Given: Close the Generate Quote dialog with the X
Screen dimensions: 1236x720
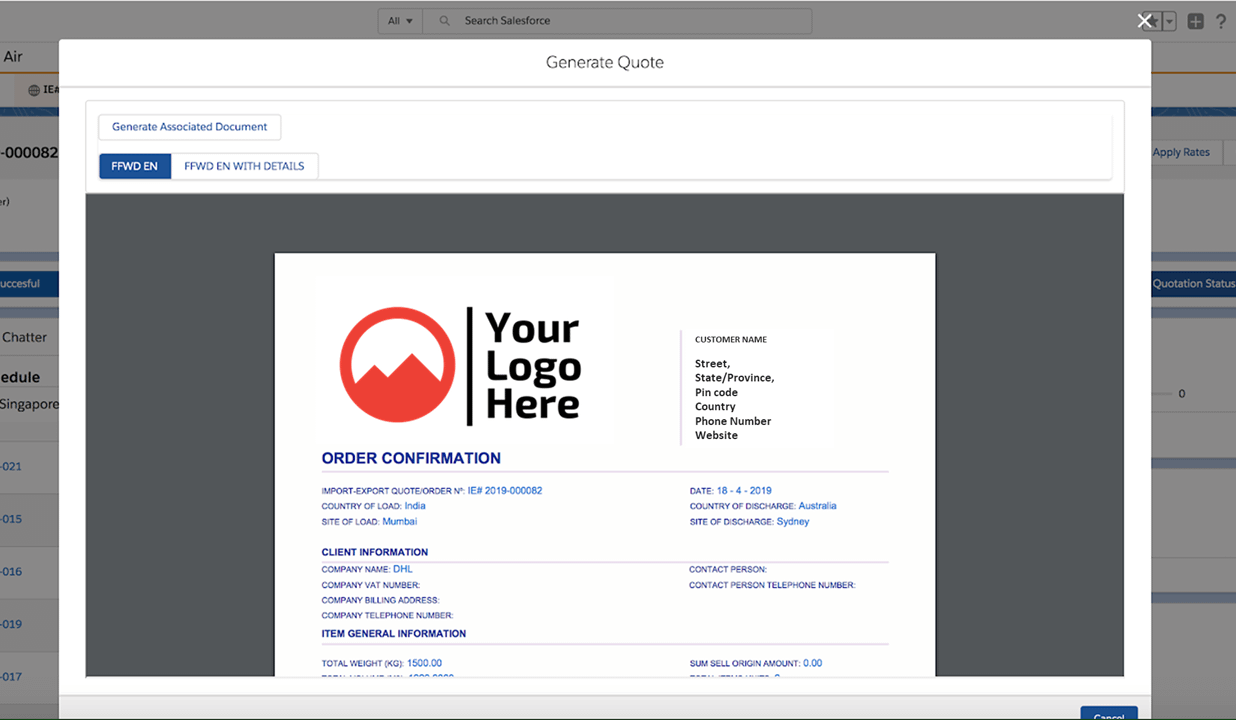Looking at the screenshot, I should click(x=1145, y=21).
